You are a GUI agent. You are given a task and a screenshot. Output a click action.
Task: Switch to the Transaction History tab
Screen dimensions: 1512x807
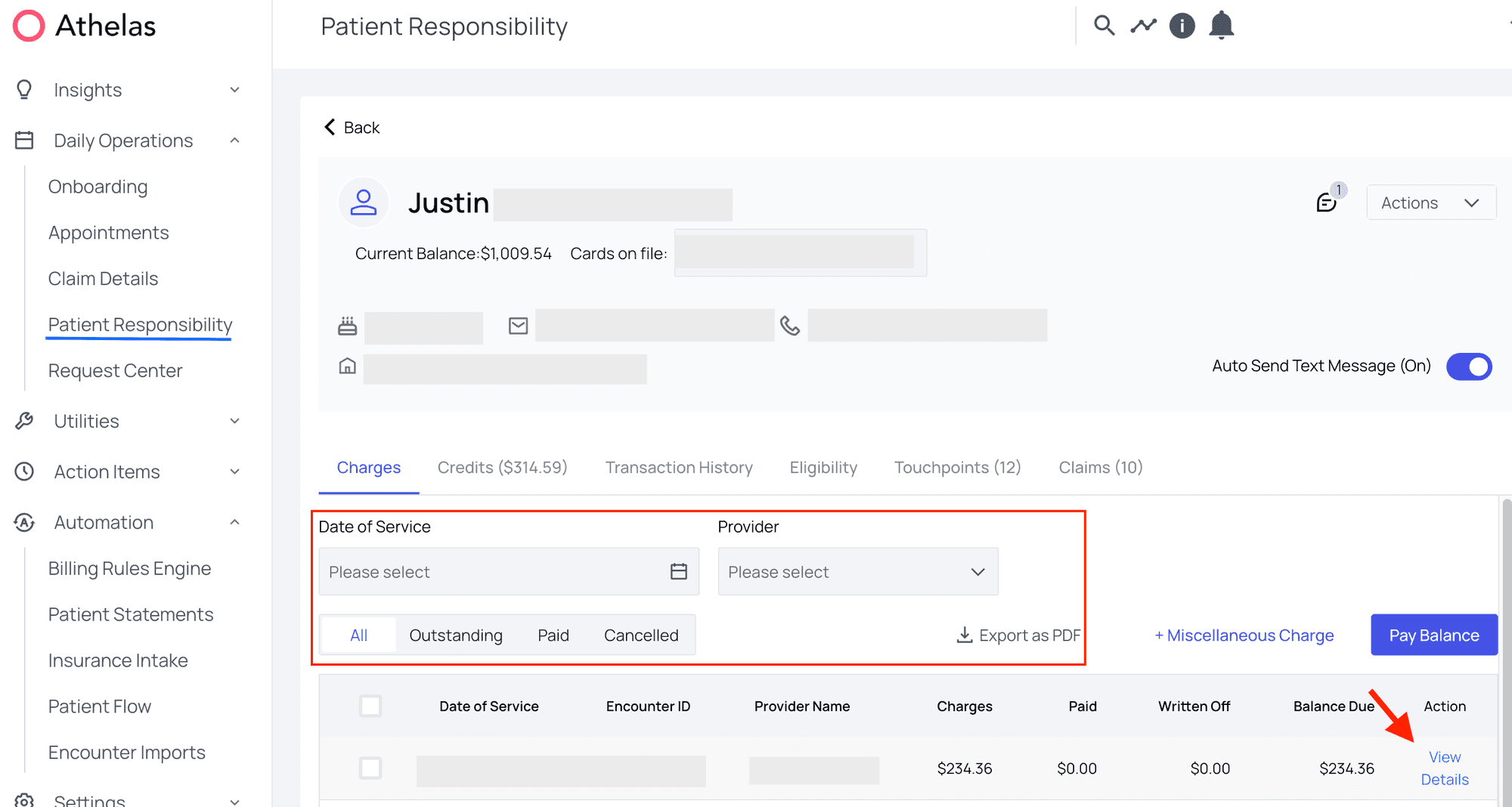[678, 468]
